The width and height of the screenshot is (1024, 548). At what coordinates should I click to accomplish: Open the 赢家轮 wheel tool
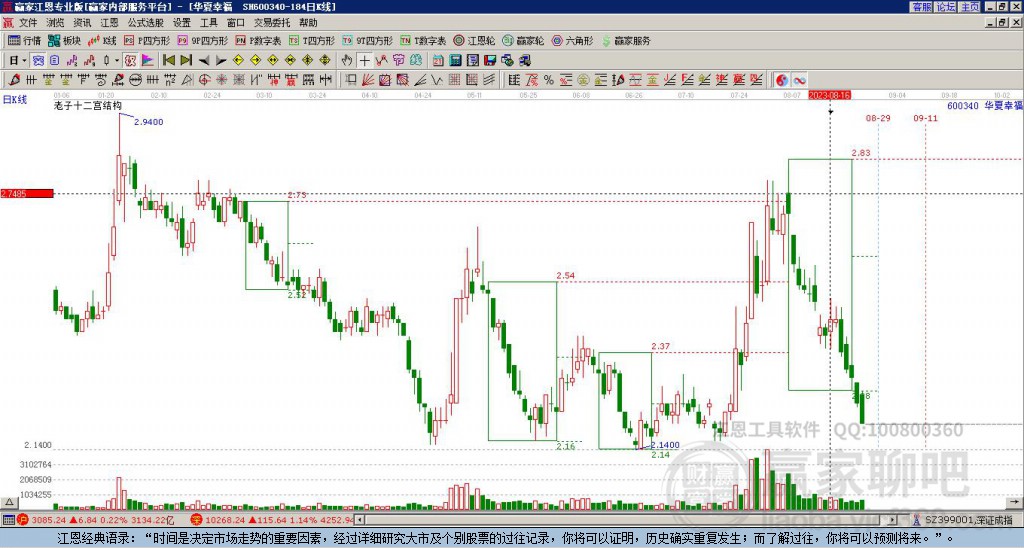point(523,40)
